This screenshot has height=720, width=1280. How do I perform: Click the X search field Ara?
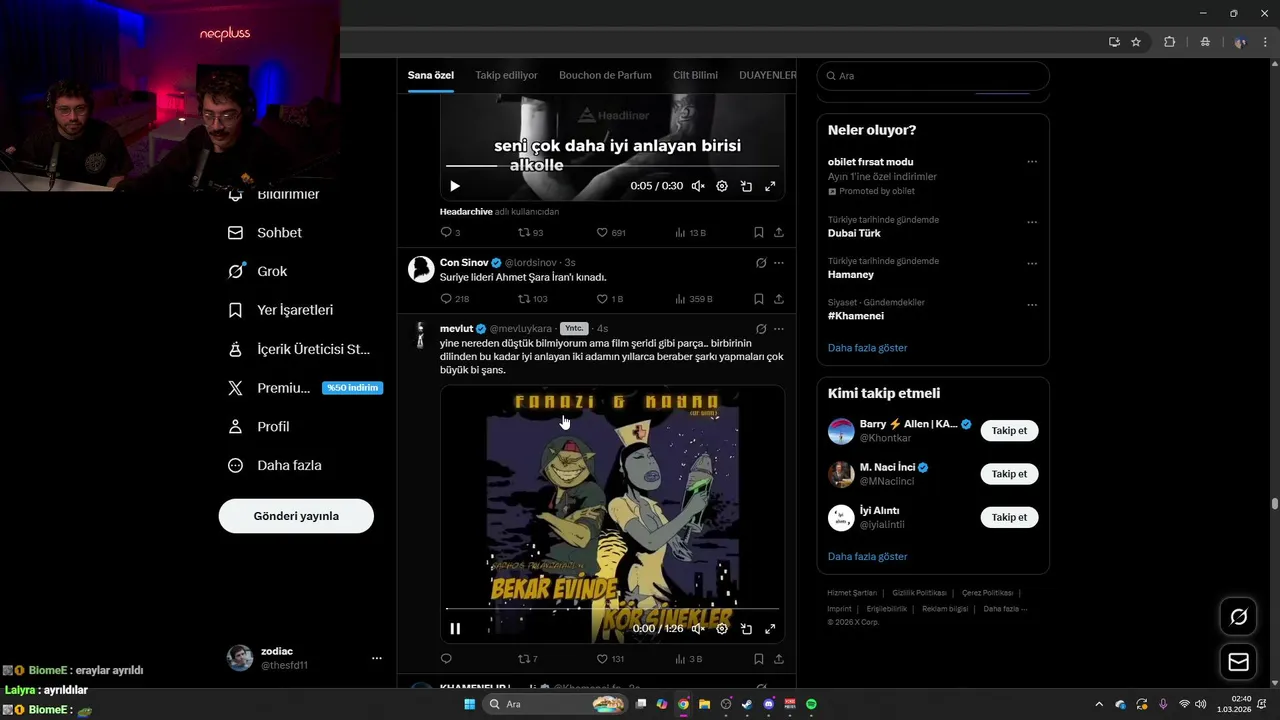[933, 76]
